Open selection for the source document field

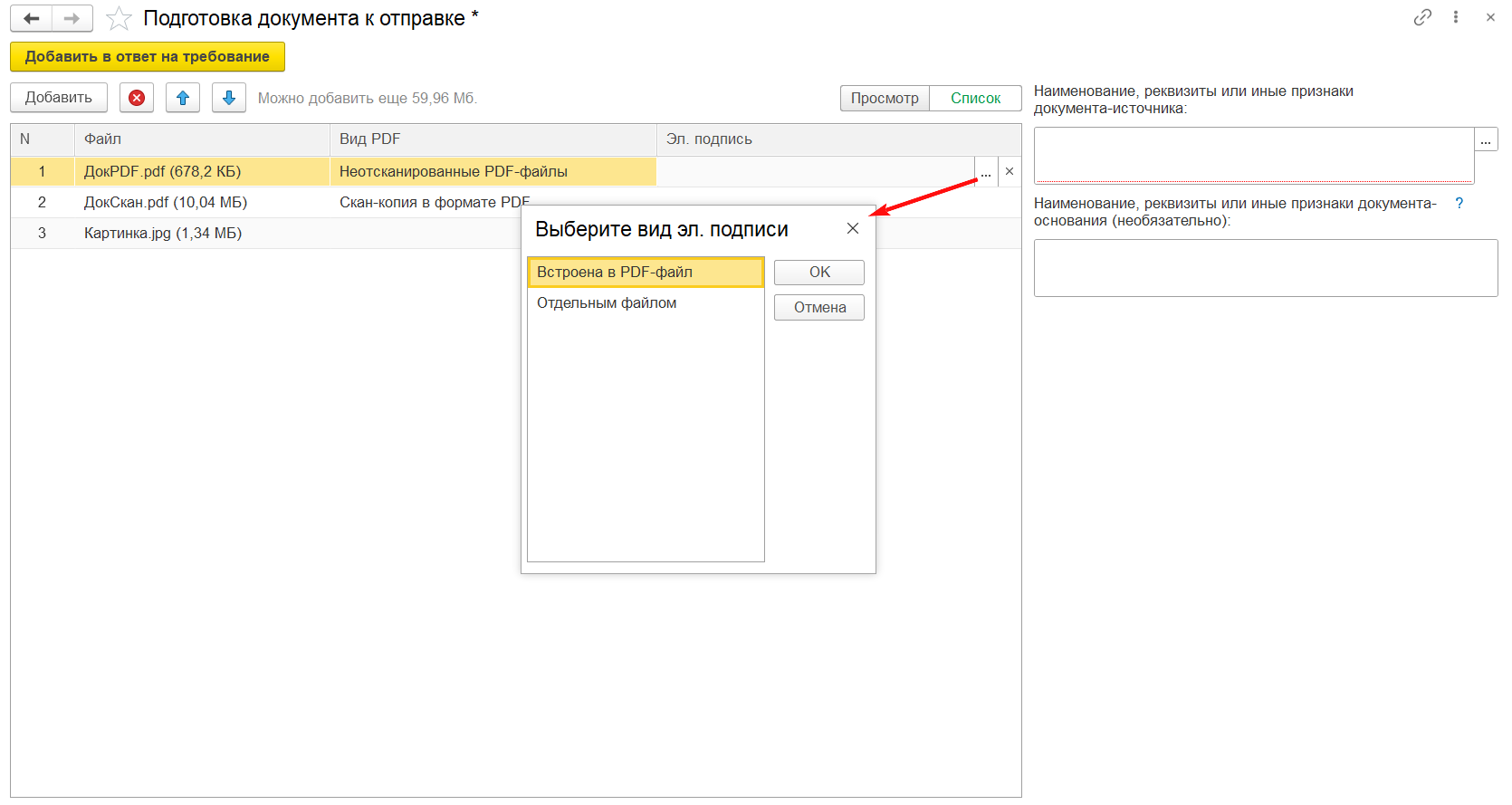coord(1486,139)
